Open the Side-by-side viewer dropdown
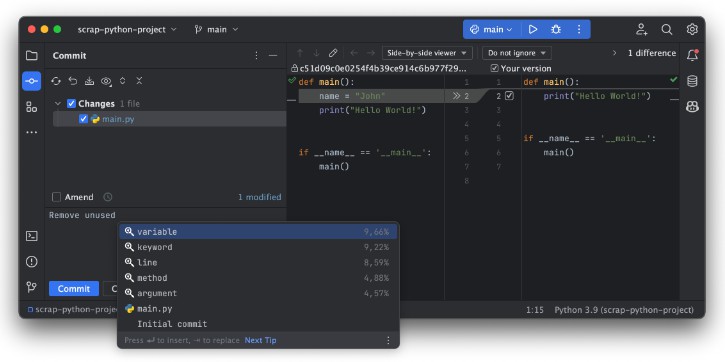The image size is (725, 362). (x=427, y=53)
